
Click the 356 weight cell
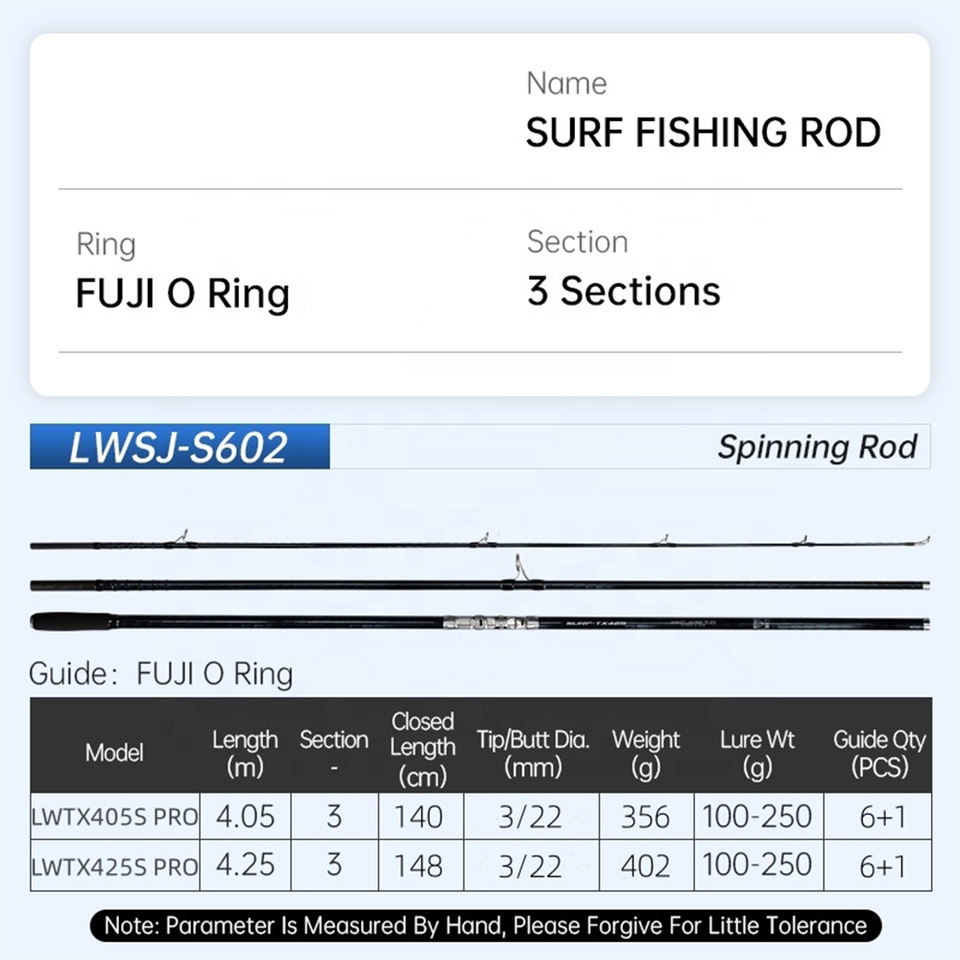pyautogui.click(x=645, y=817)
